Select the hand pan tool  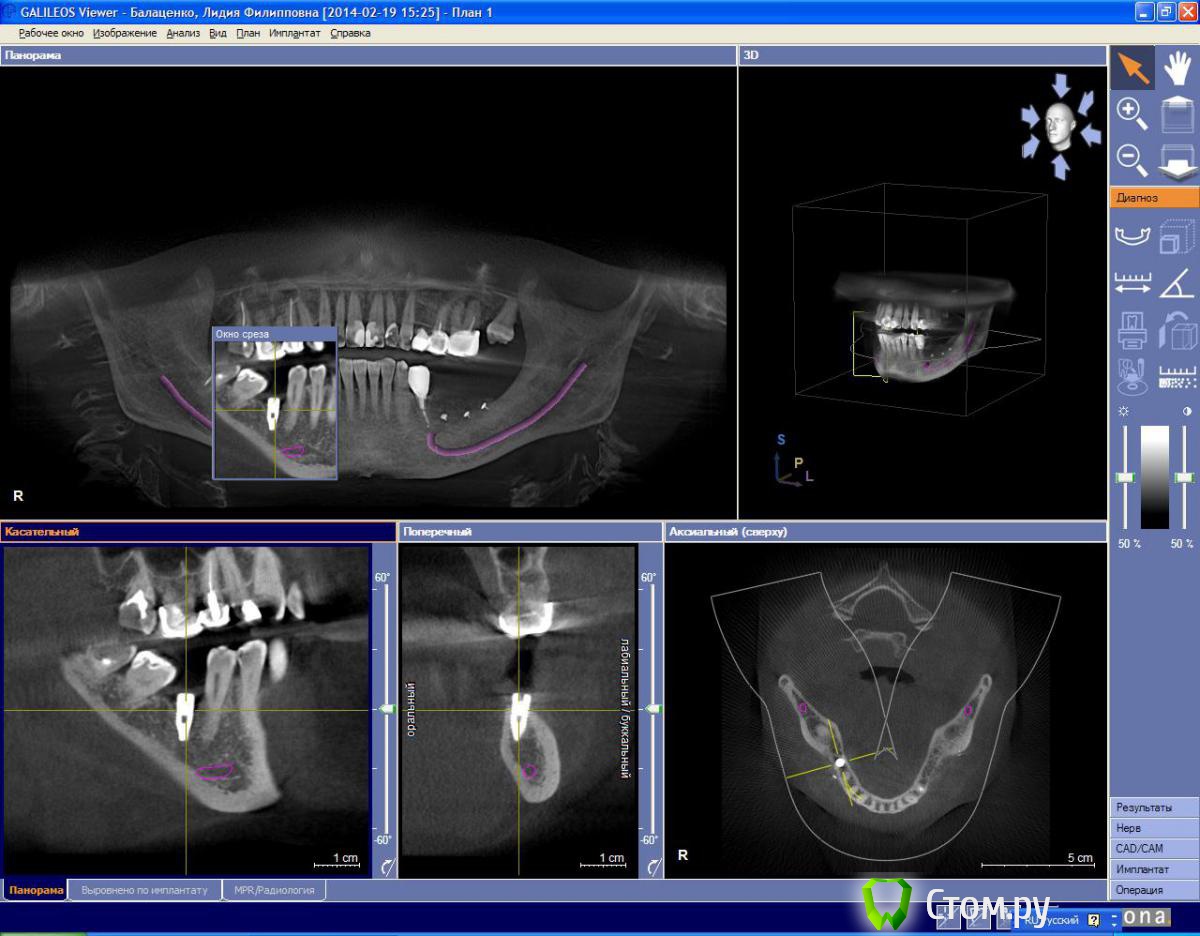click(x=1179, y=68)
